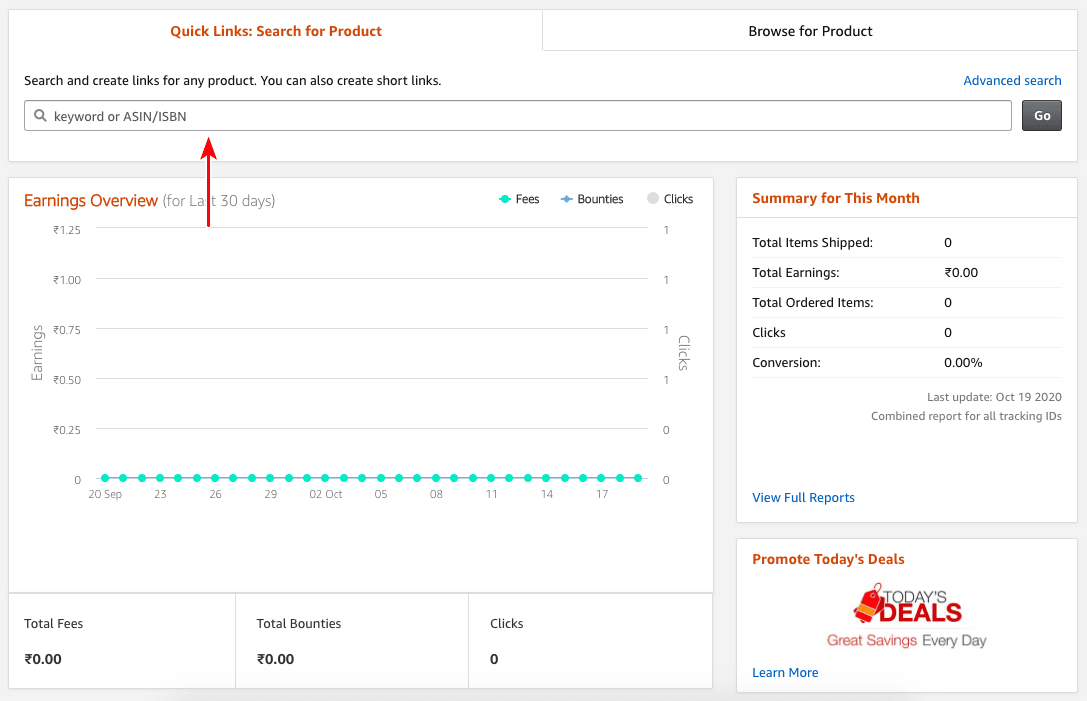Viewport: 1087px width, 701px height.
Task: Open the Advanced search link
Action: [x=1012, y=80]
